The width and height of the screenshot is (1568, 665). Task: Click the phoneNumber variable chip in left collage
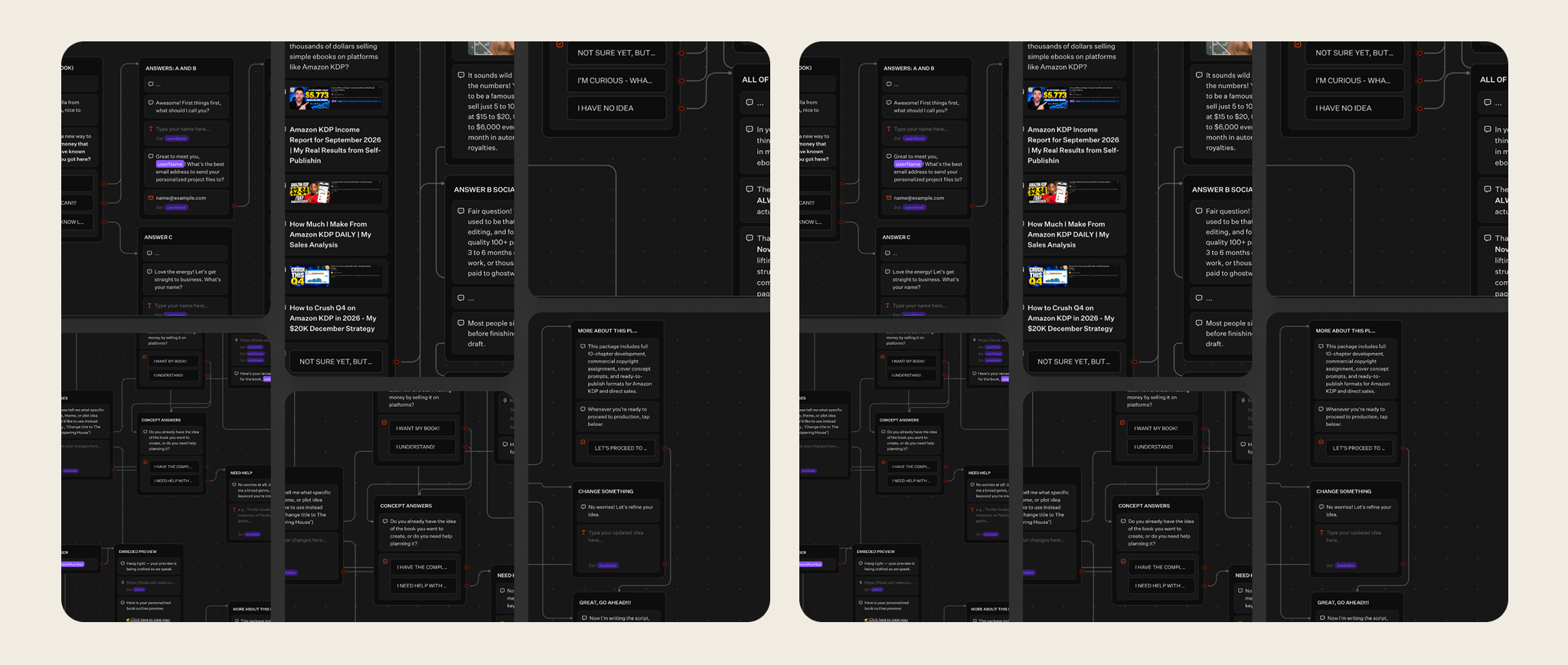pyautogui.click(x=72, y=564)
